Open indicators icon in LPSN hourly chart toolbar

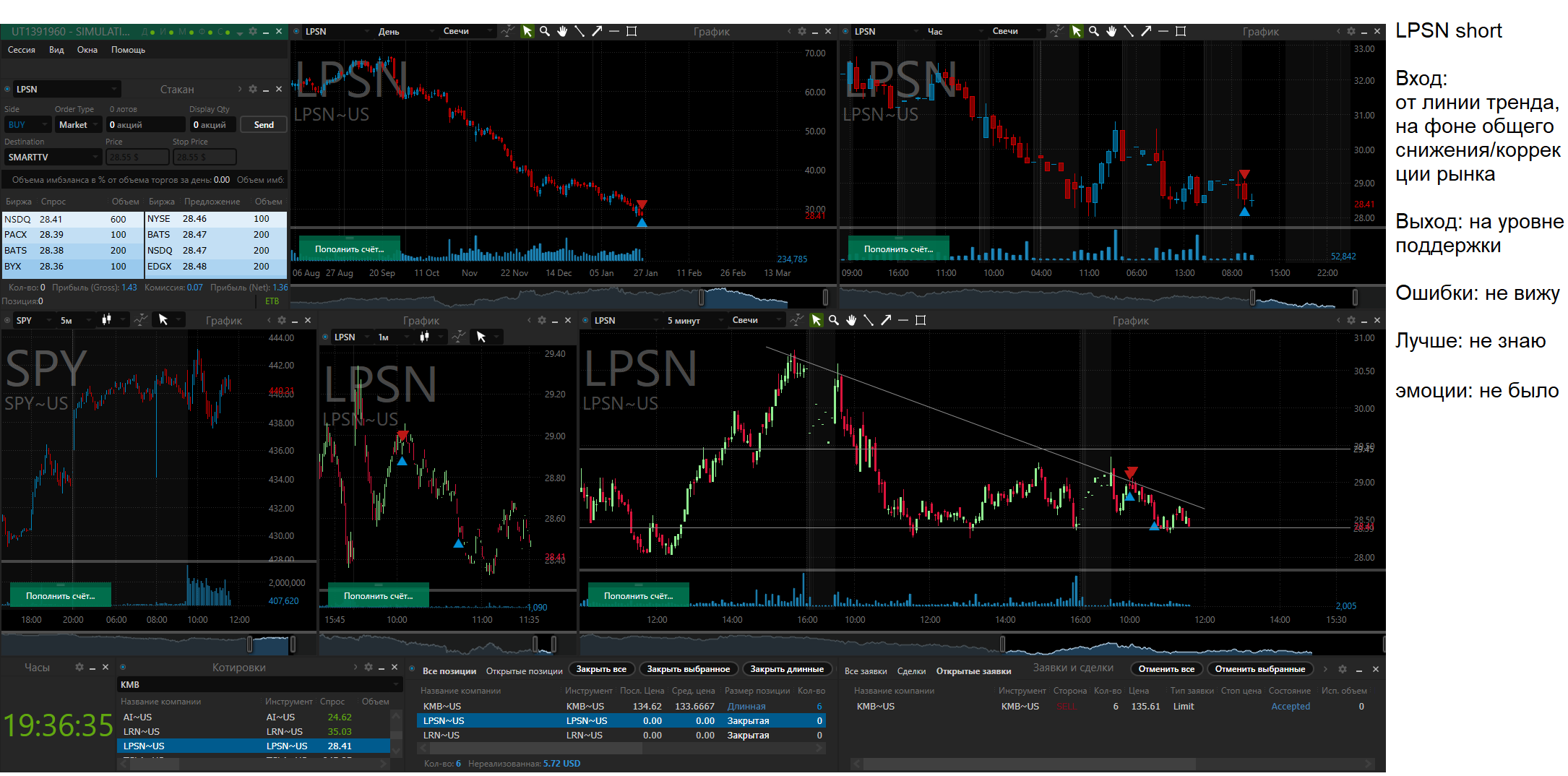[1057, 31]
